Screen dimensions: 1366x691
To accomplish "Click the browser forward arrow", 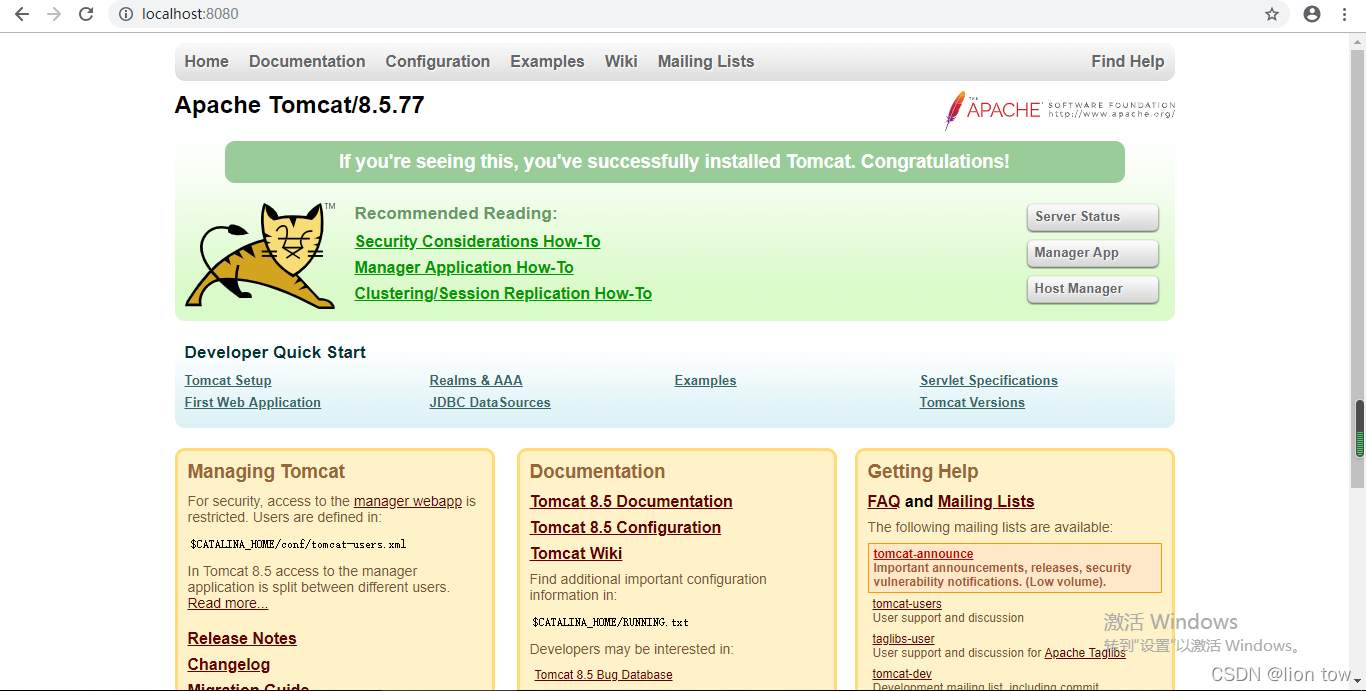I will point(54,14).
